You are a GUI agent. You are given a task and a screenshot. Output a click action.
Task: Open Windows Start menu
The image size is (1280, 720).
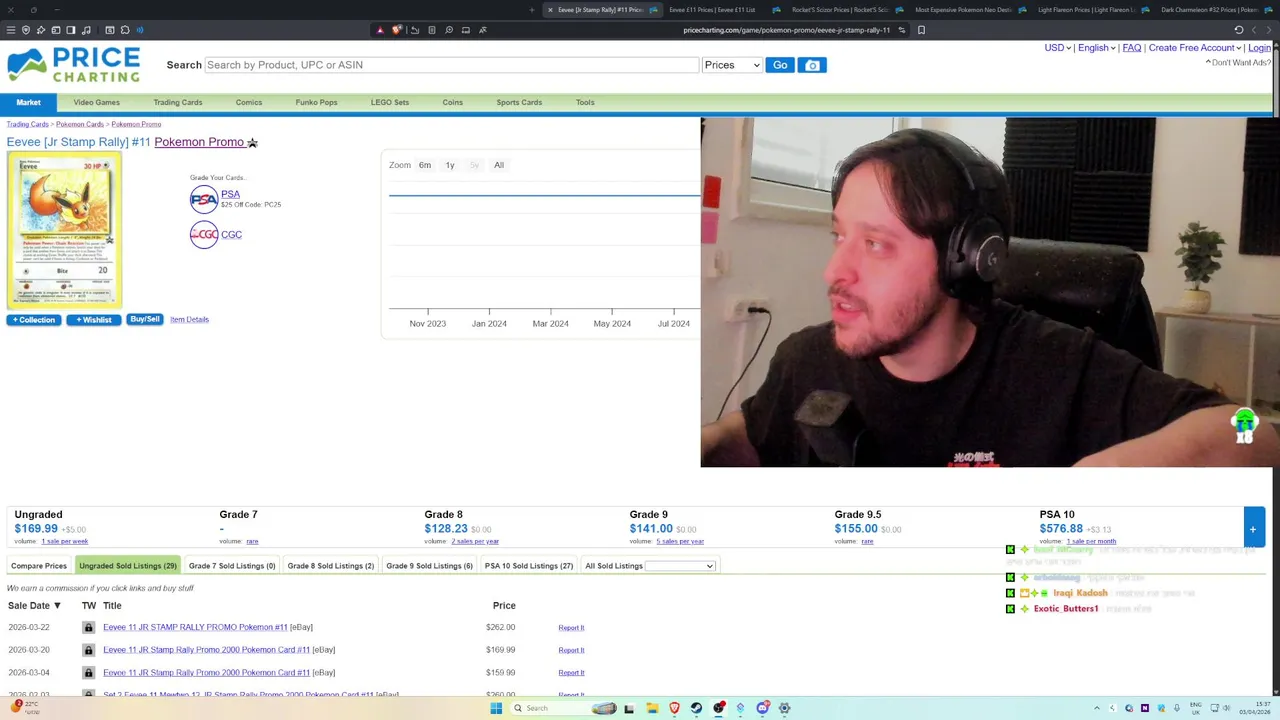point(496,708)
